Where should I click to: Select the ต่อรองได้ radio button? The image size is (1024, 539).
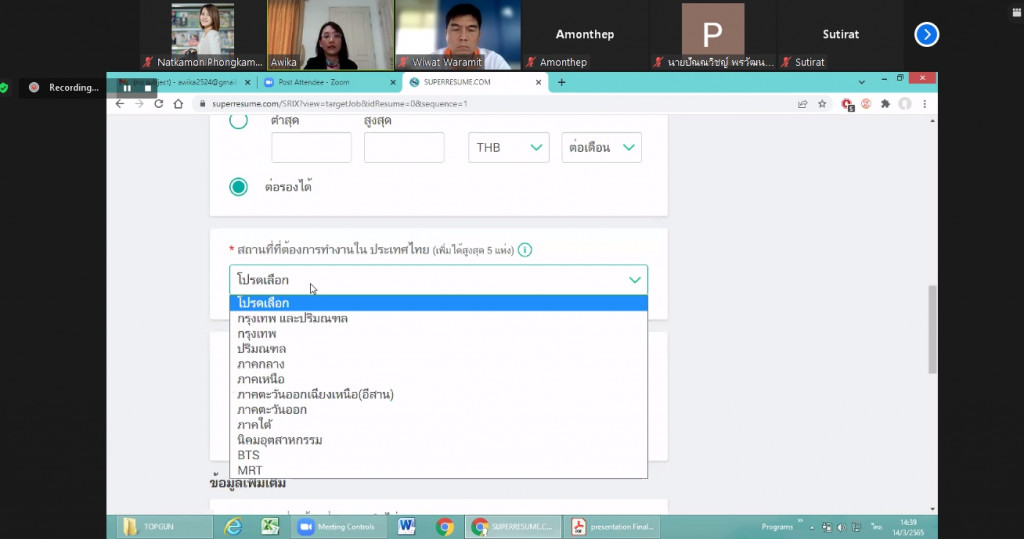(238, 187)
